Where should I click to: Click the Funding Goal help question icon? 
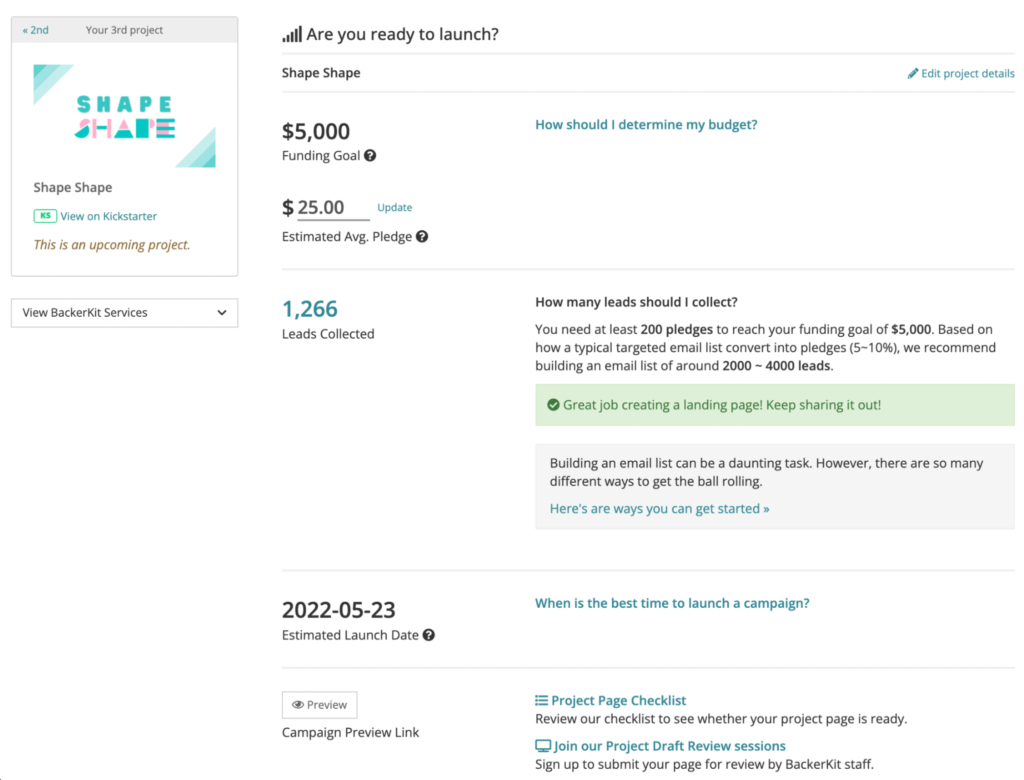[370, 155]
